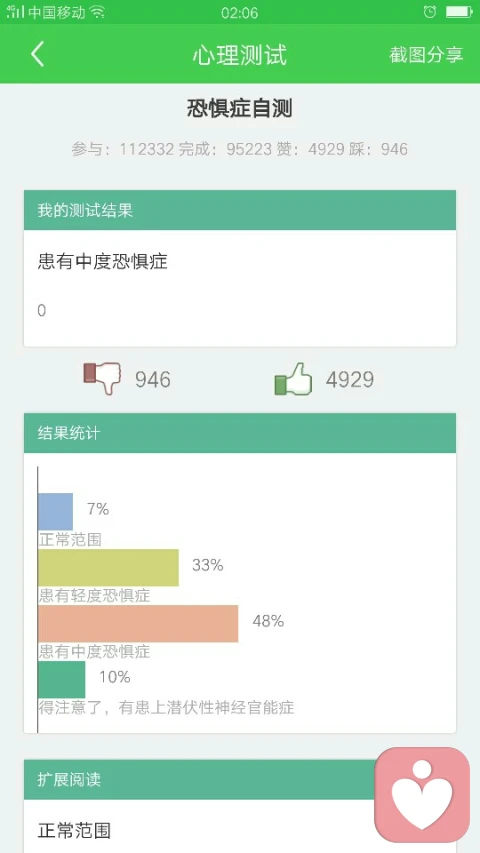
Task: Tap the orange 48% 患有中度恐惧症 bar
Action: 138,623
